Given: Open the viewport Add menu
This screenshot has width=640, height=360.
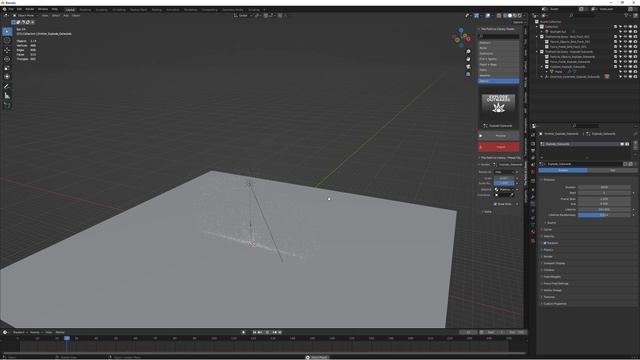Looking at the screenshot, I should pyautogui.click(x=66, y=16).
